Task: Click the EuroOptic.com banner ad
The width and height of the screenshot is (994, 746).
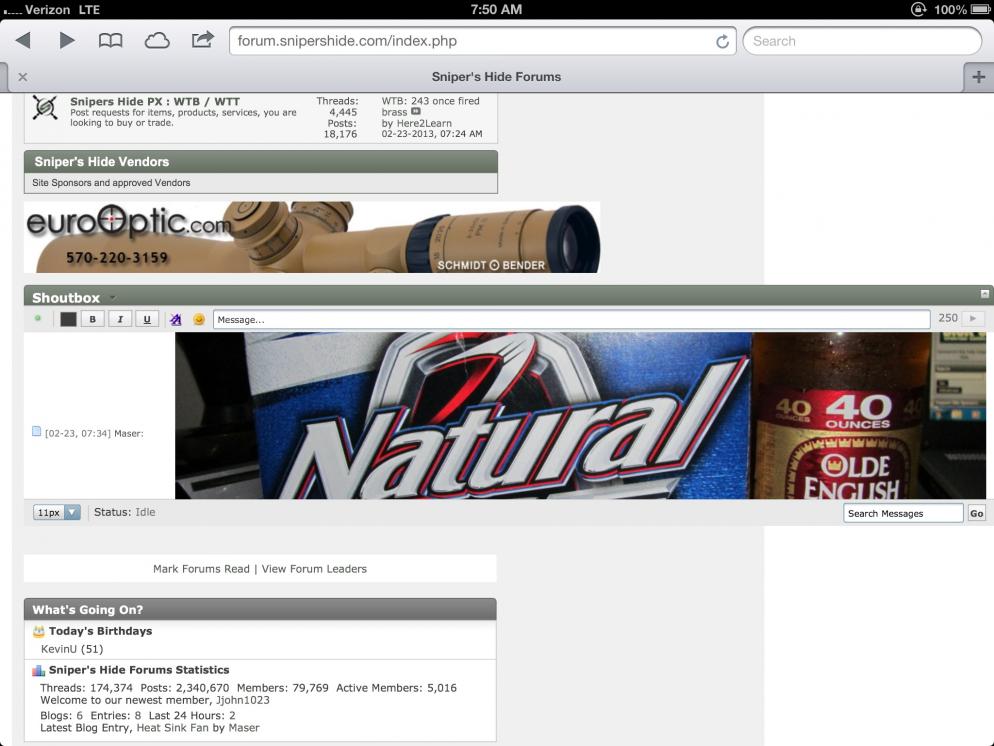Action: 312,237
